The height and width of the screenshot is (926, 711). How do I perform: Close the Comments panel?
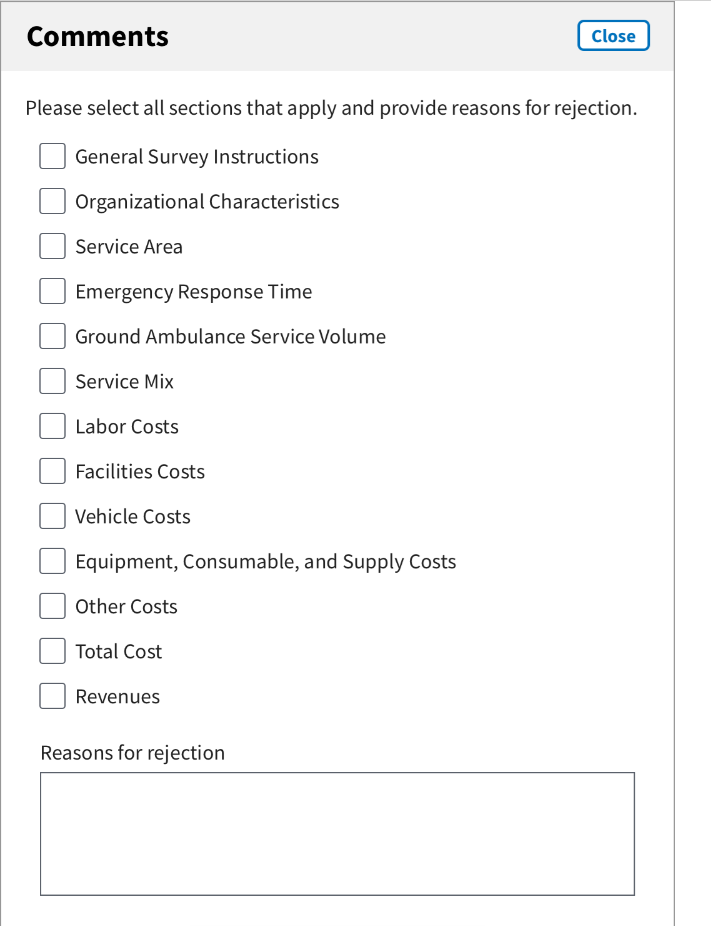(613, 36)
